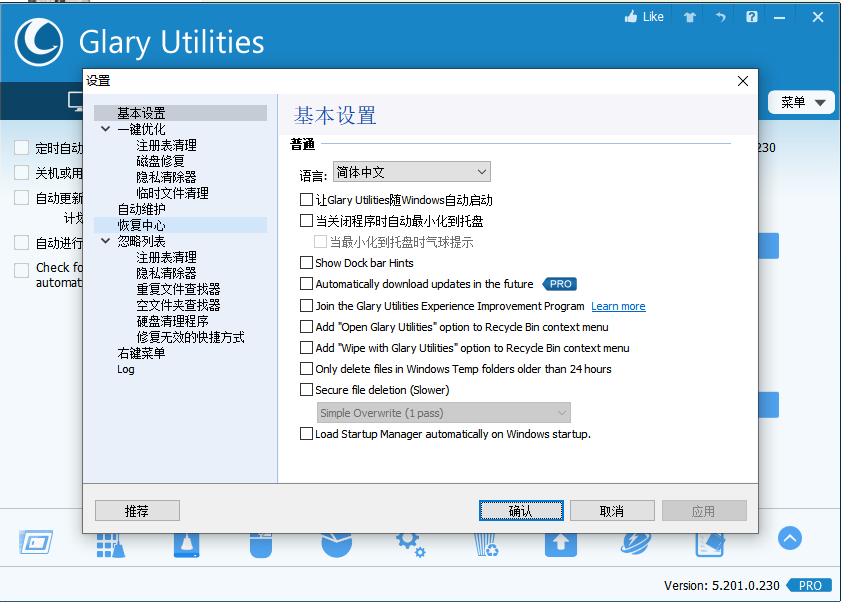This screenshot has width=841, height=602.
Task: Toggle 定时自动 checkbox in main window
Action: pyautogui.click(x=21, y=148)
